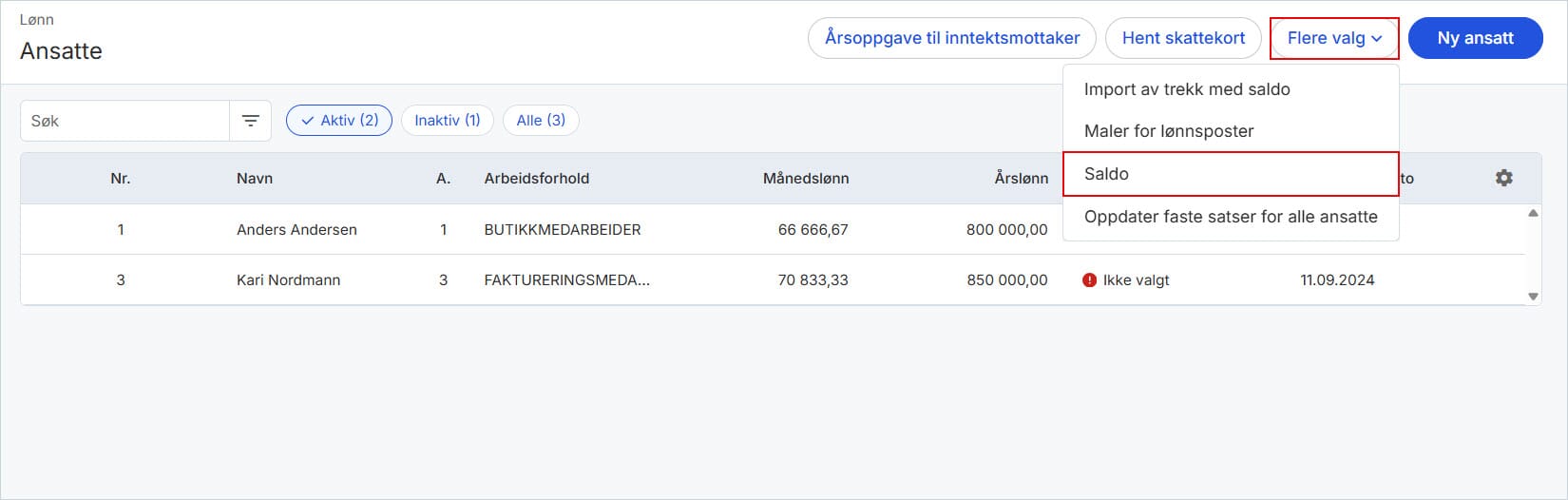Click annual salary 800 000,00
Viewport: 1568px width, 500px height.
point(1007,230)
